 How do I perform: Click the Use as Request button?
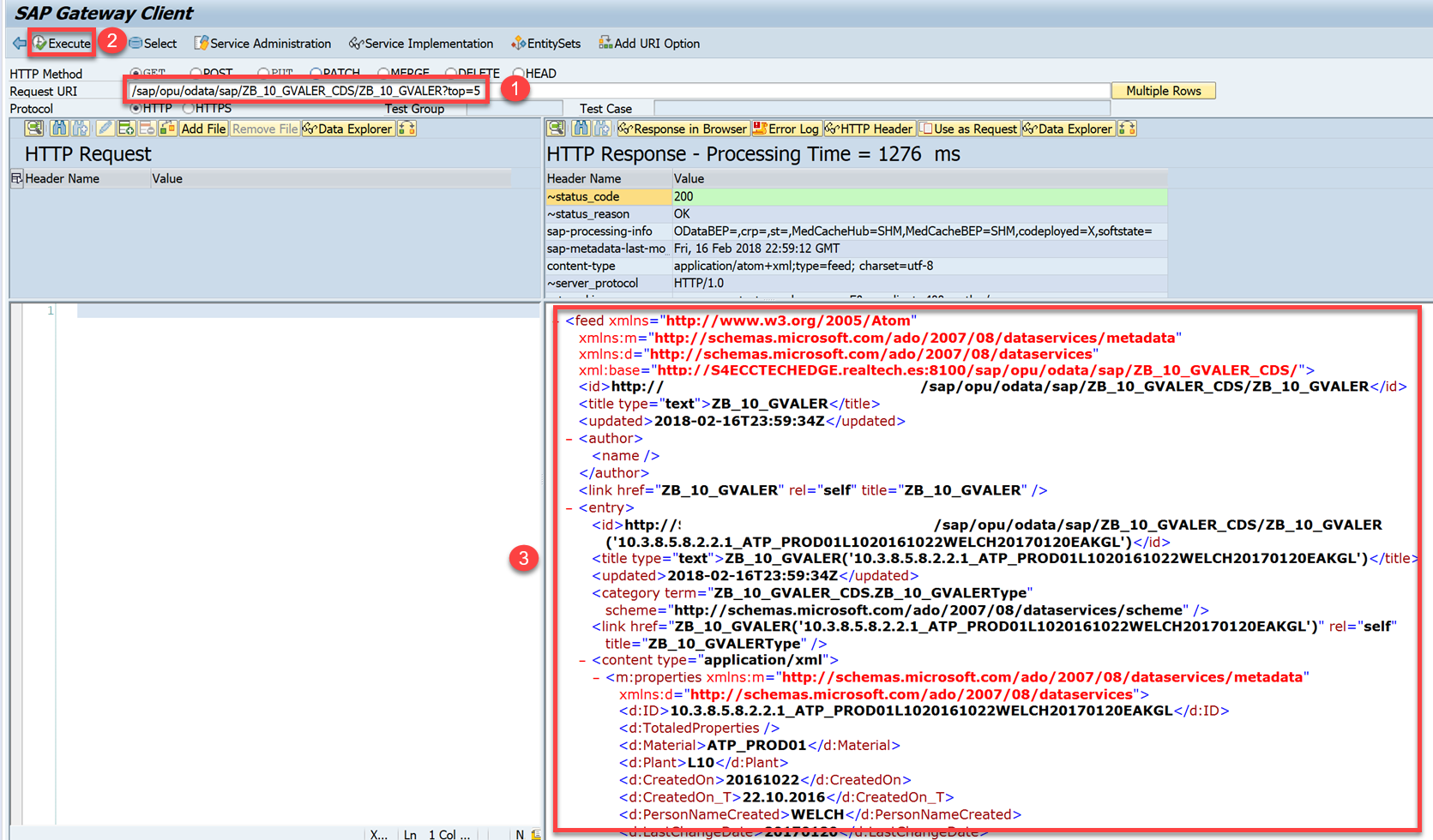point(968,129)
